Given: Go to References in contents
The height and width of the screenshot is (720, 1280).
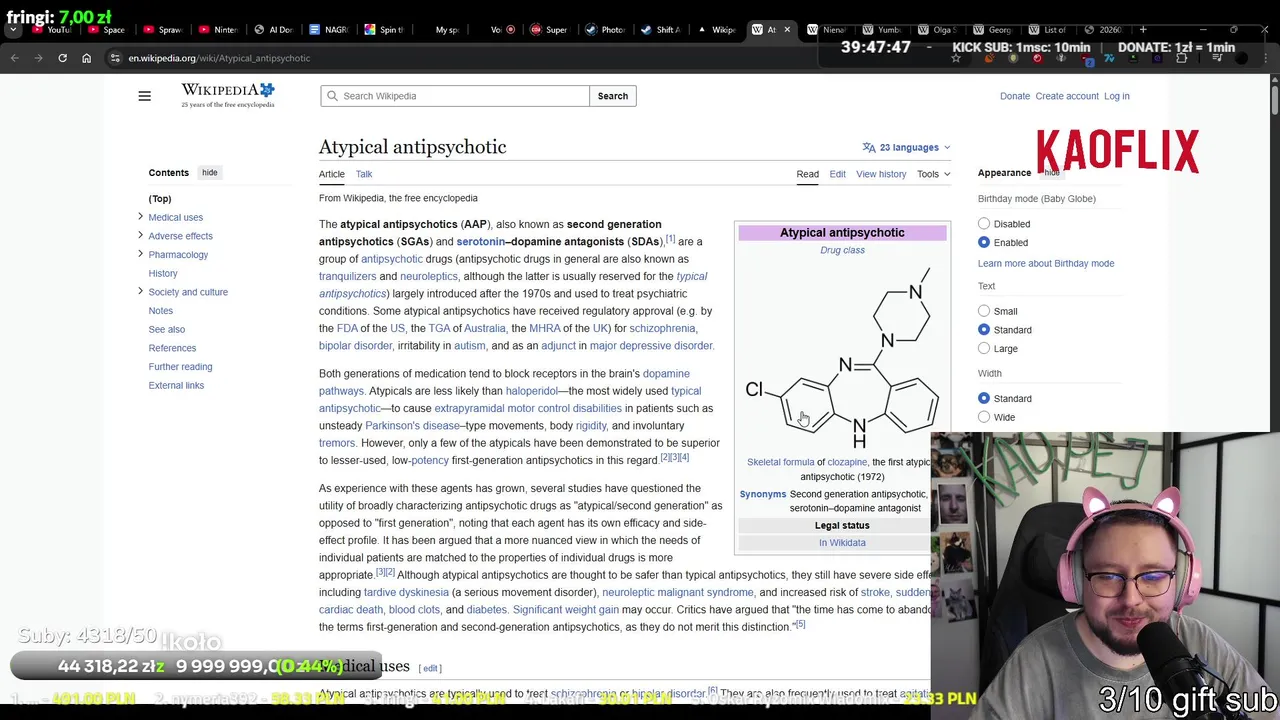Looking at the screenshot, I should (x=172, y=348).
